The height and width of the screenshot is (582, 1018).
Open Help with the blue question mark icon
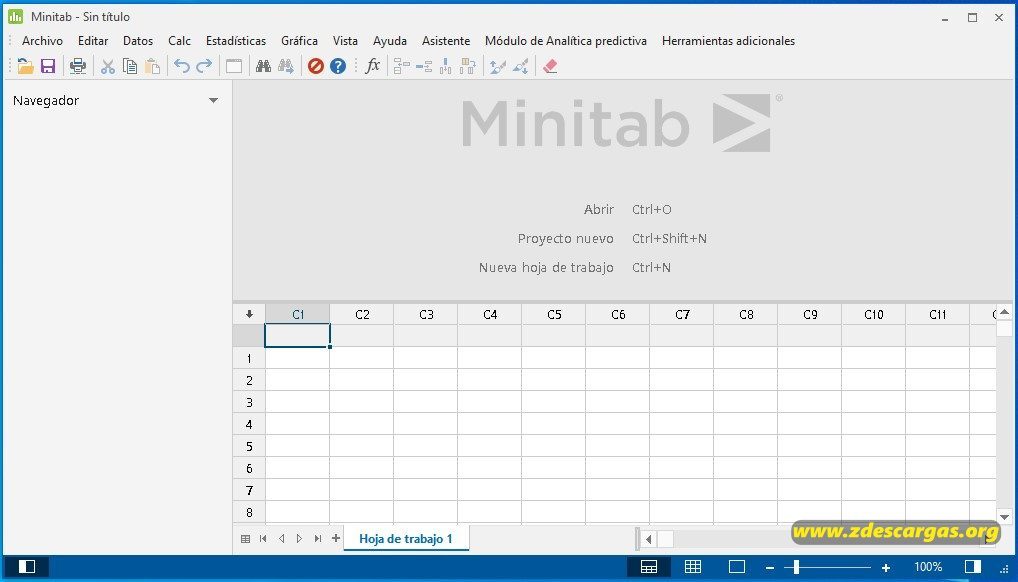click(338, 66)
